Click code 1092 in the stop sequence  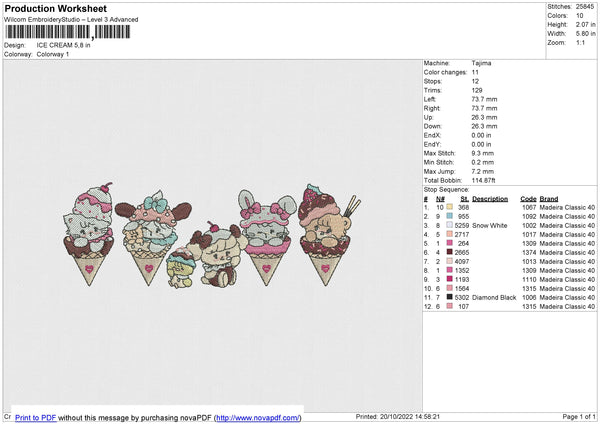pyautogui.click(x=529, y=216)
